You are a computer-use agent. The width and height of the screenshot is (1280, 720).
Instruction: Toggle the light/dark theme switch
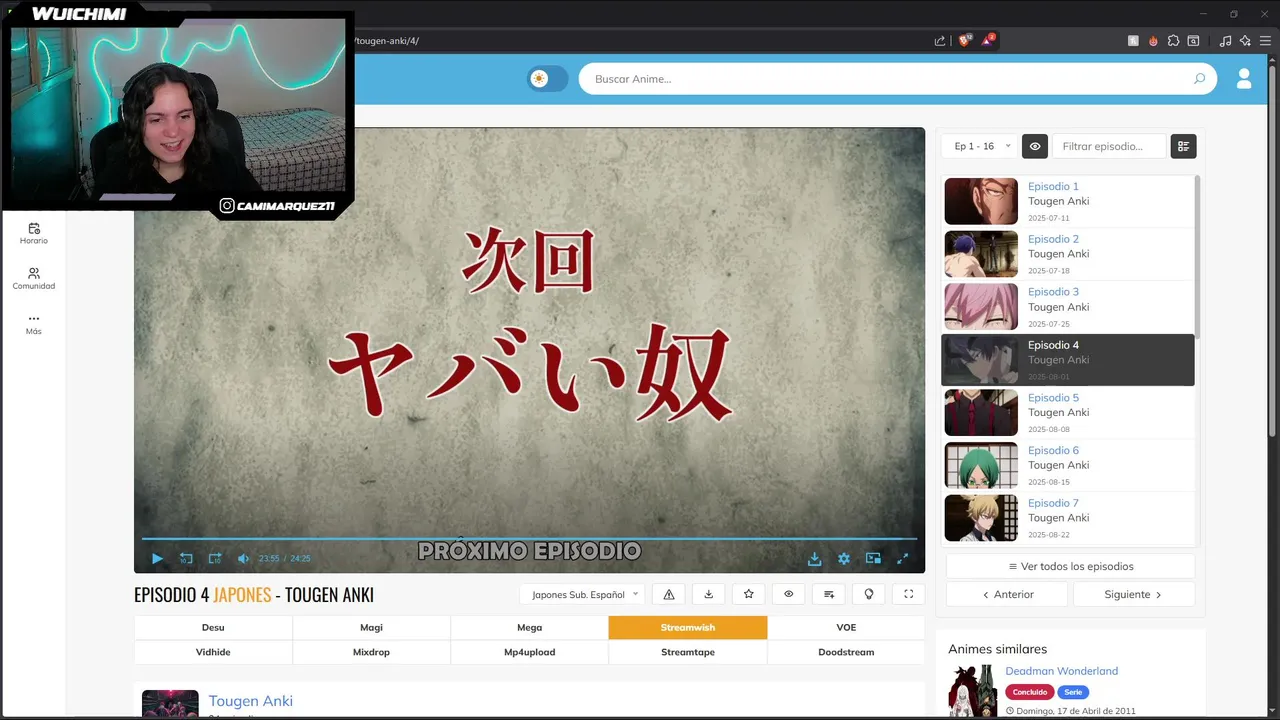(547, 79)
